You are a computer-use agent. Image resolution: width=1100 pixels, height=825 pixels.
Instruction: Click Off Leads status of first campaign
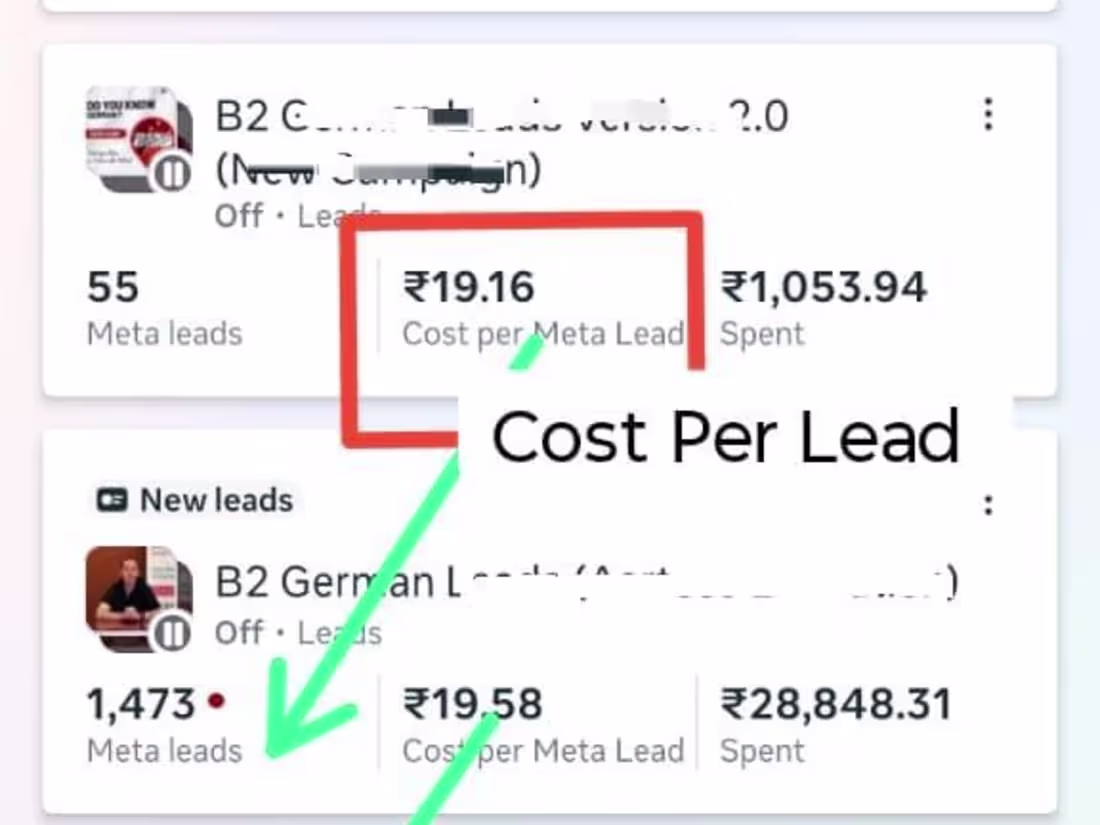click(298, 216)
